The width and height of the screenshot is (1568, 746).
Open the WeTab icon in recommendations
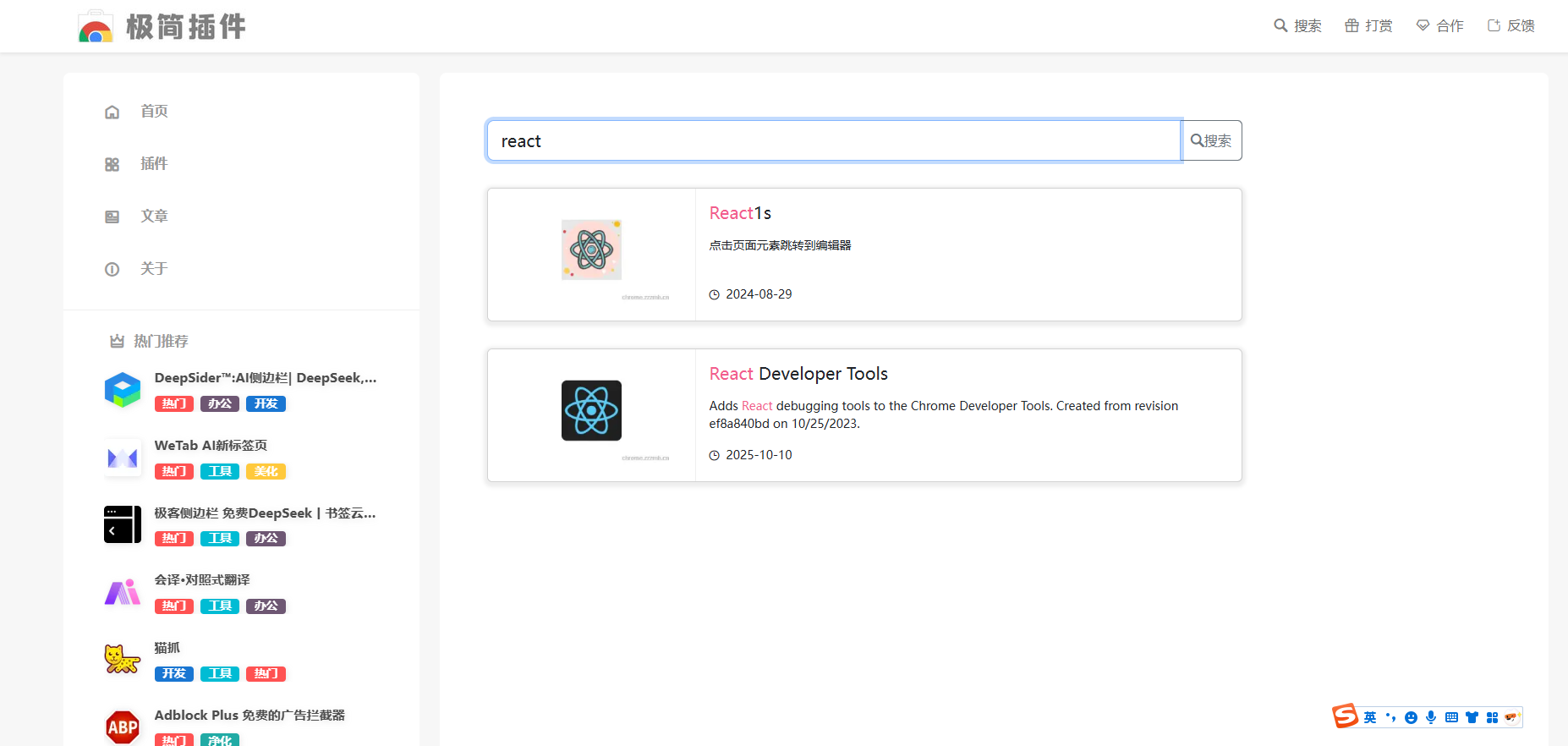[123, 458]
